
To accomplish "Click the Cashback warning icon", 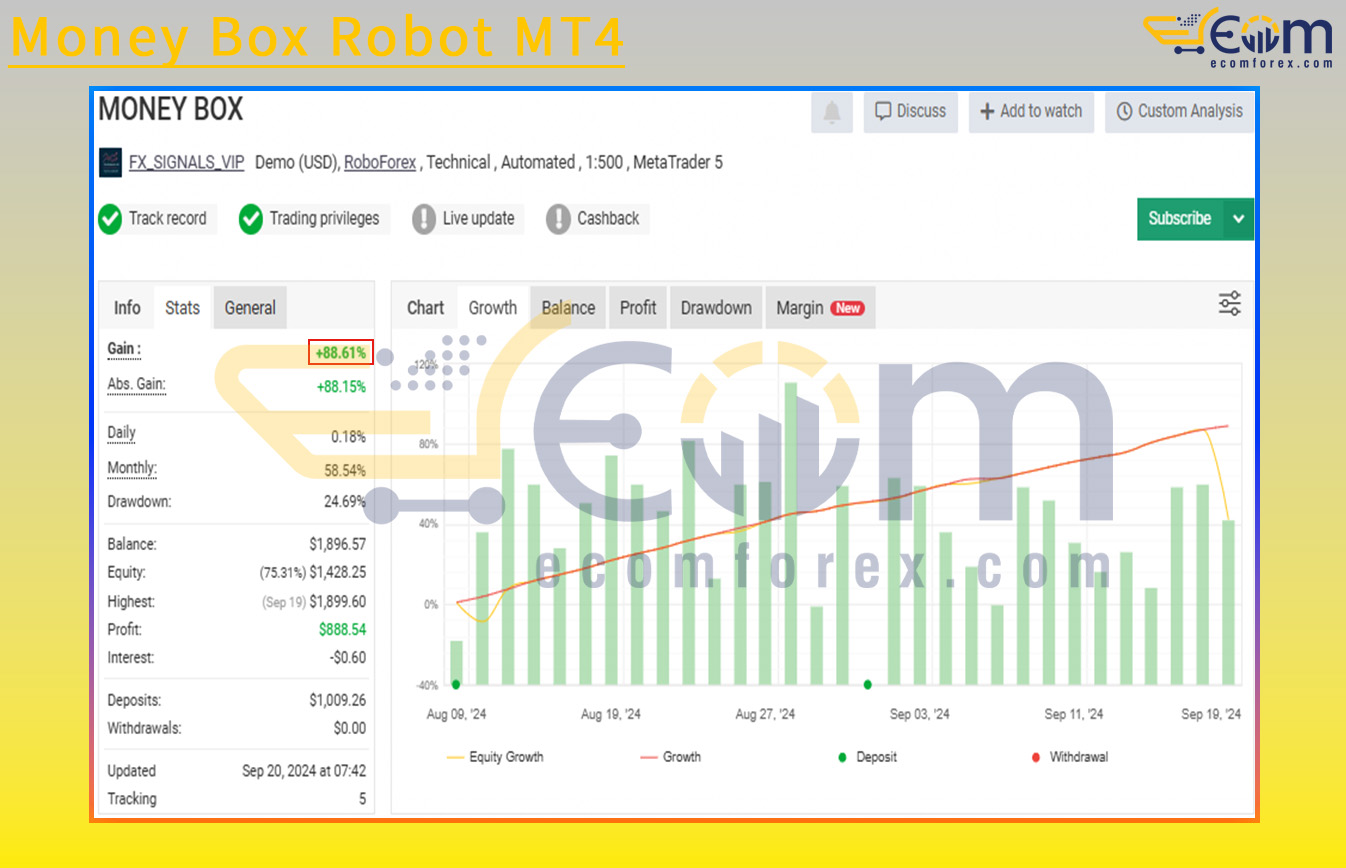I will tap(558, 219).
